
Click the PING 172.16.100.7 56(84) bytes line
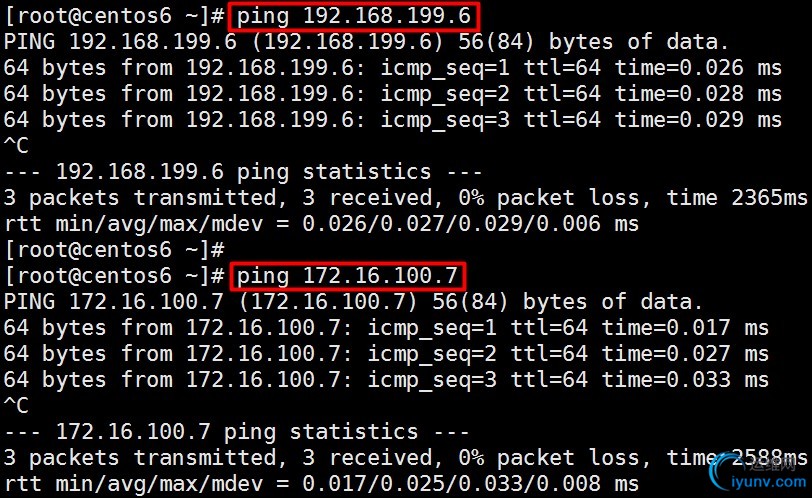coord(353,302)
